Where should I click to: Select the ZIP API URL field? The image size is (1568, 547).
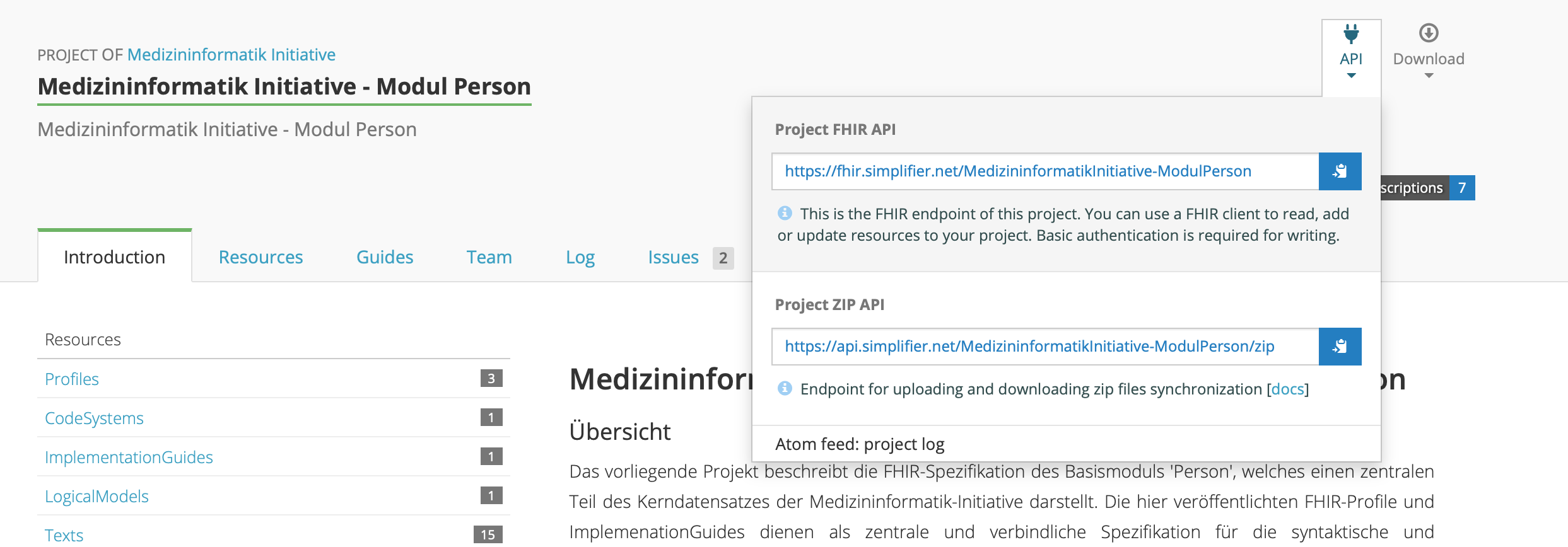pyautogui.click(x=1045, y=347)
